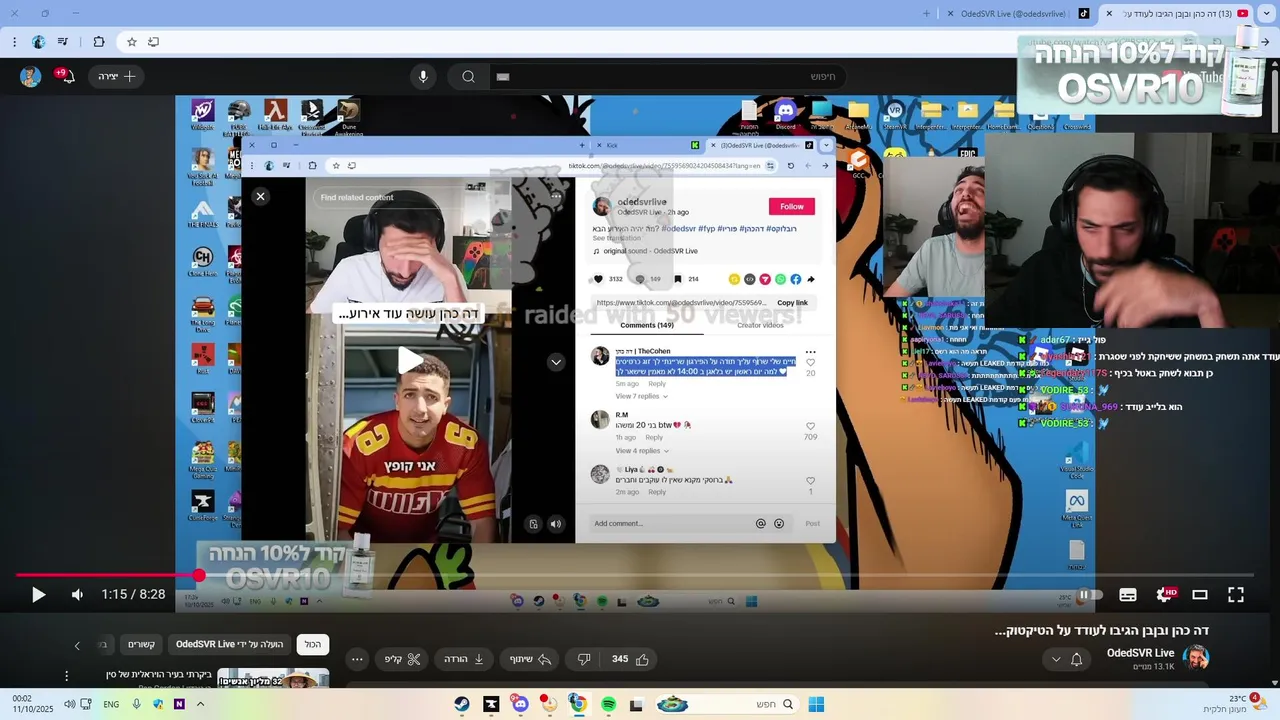Expand the system tray hidden icons chevron
Viewport: 1280px width, 720px height.
coord(200,704)
